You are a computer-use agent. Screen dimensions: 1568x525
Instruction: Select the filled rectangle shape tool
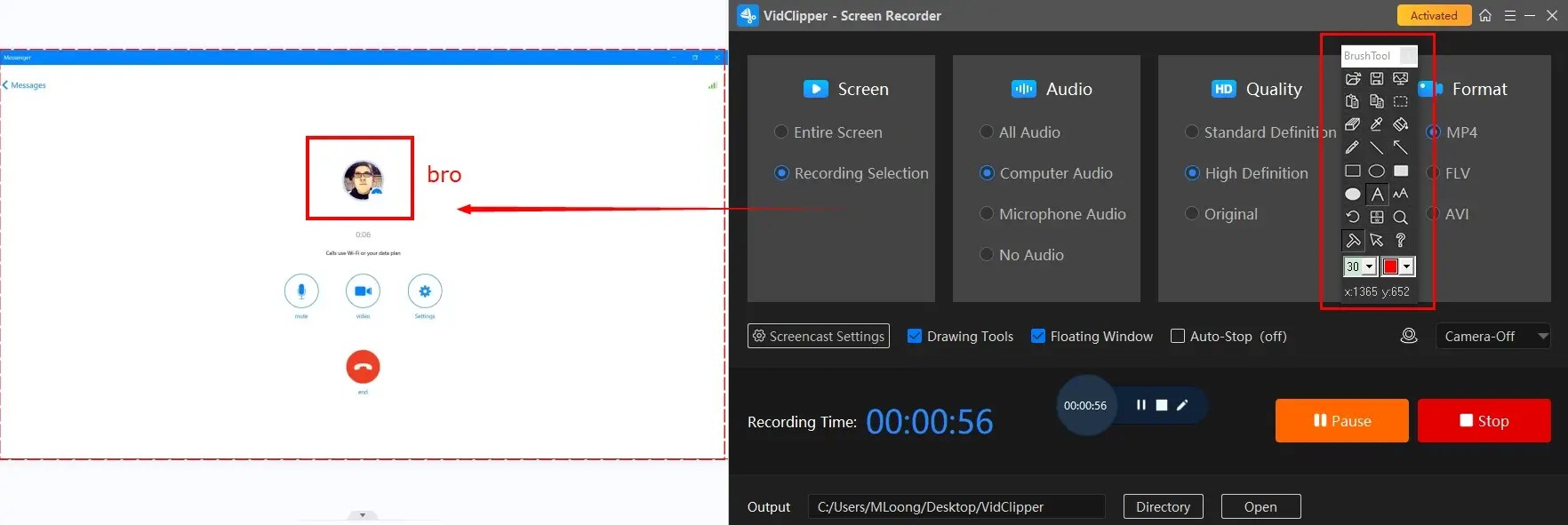click(x=1401, y=171)
